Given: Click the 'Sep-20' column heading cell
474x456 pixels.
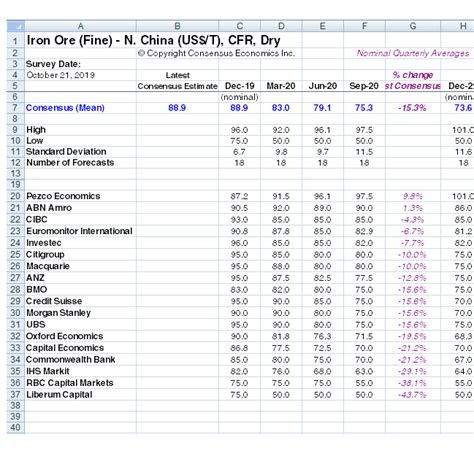Looking at the screenshot, I should coord(364,86).
